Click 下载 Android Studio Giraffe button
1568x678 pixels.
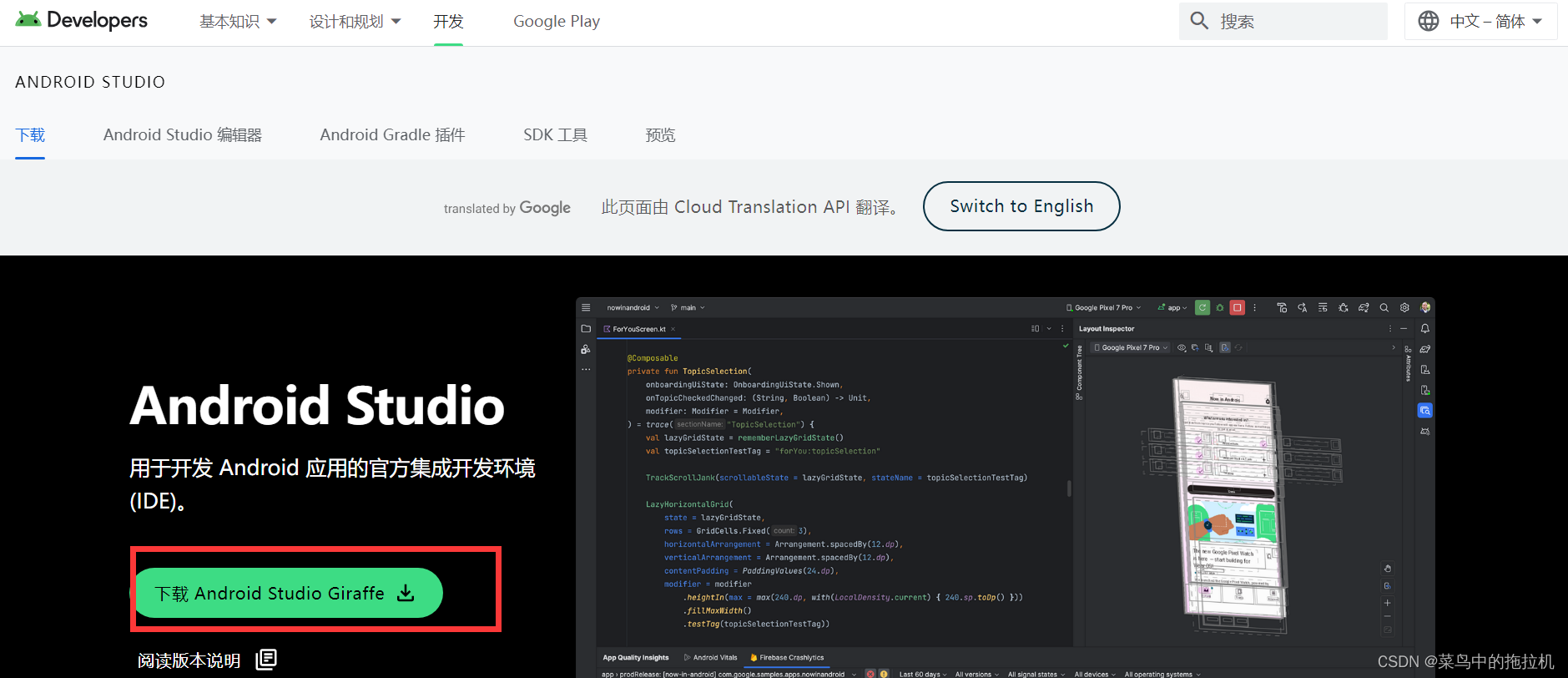tap(288, 593)
